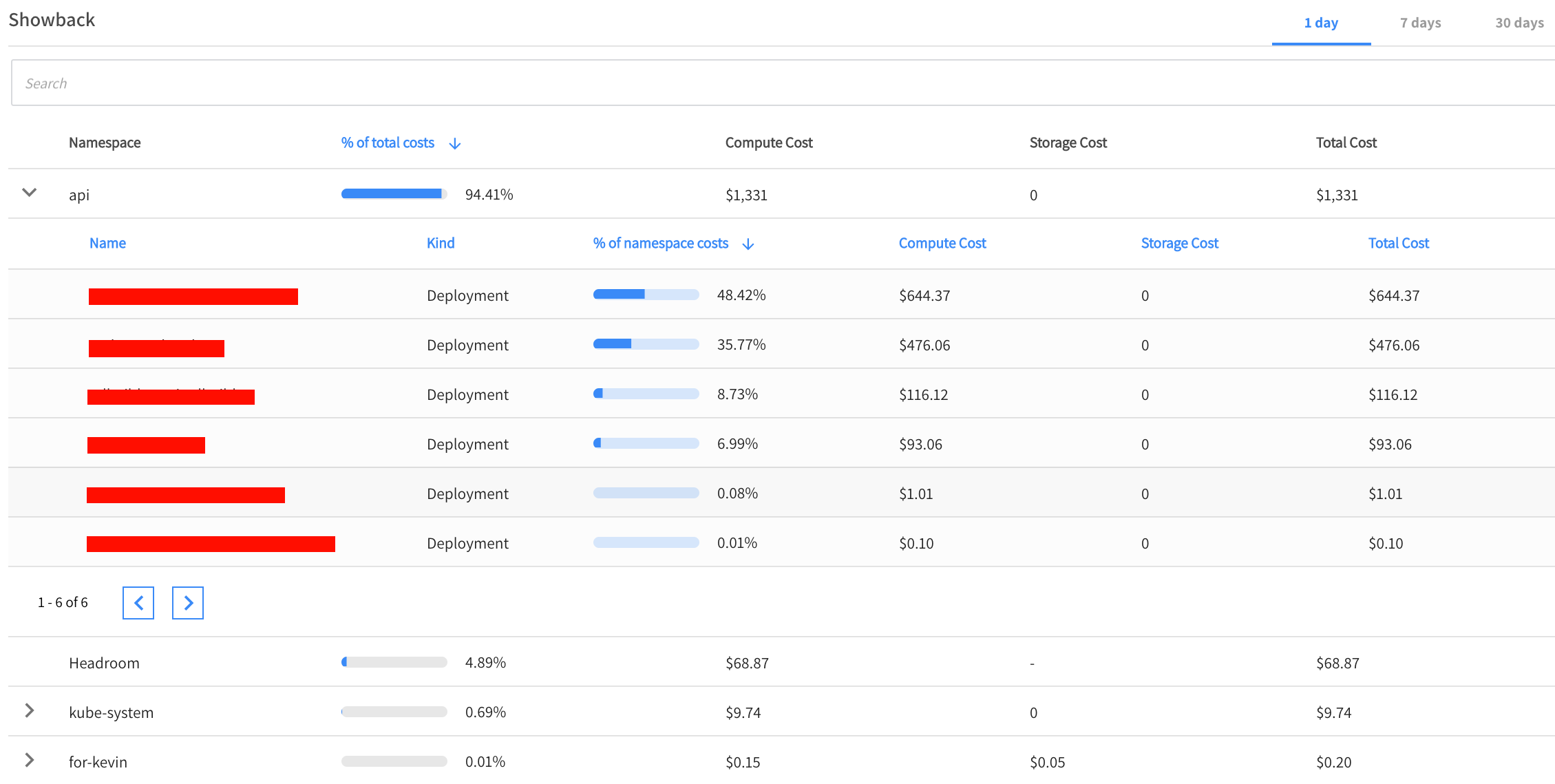This screenshot has width=1555, height=784.
Task: Collapse the api namespace row
Action: click(x=29, y=193)
